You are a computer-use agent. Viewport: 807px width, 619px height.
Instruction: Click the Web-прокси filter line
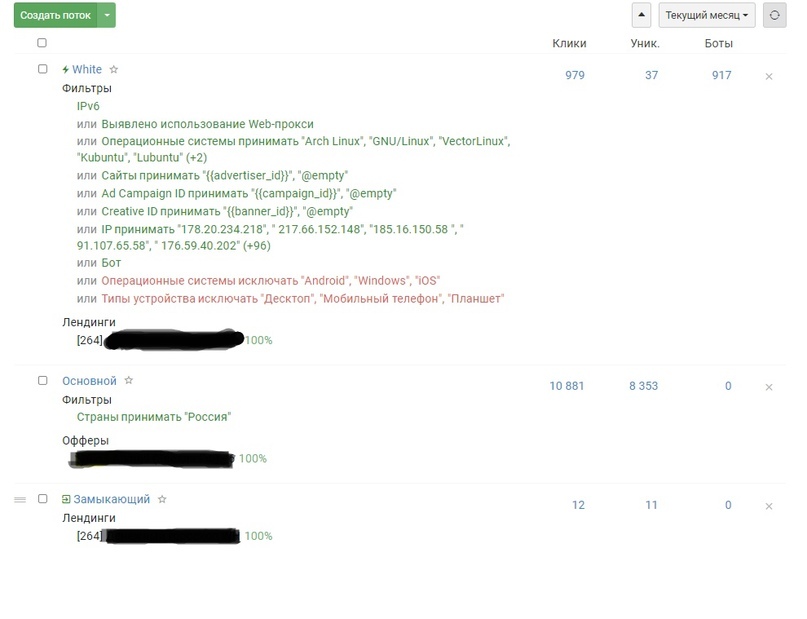point(207,124)
